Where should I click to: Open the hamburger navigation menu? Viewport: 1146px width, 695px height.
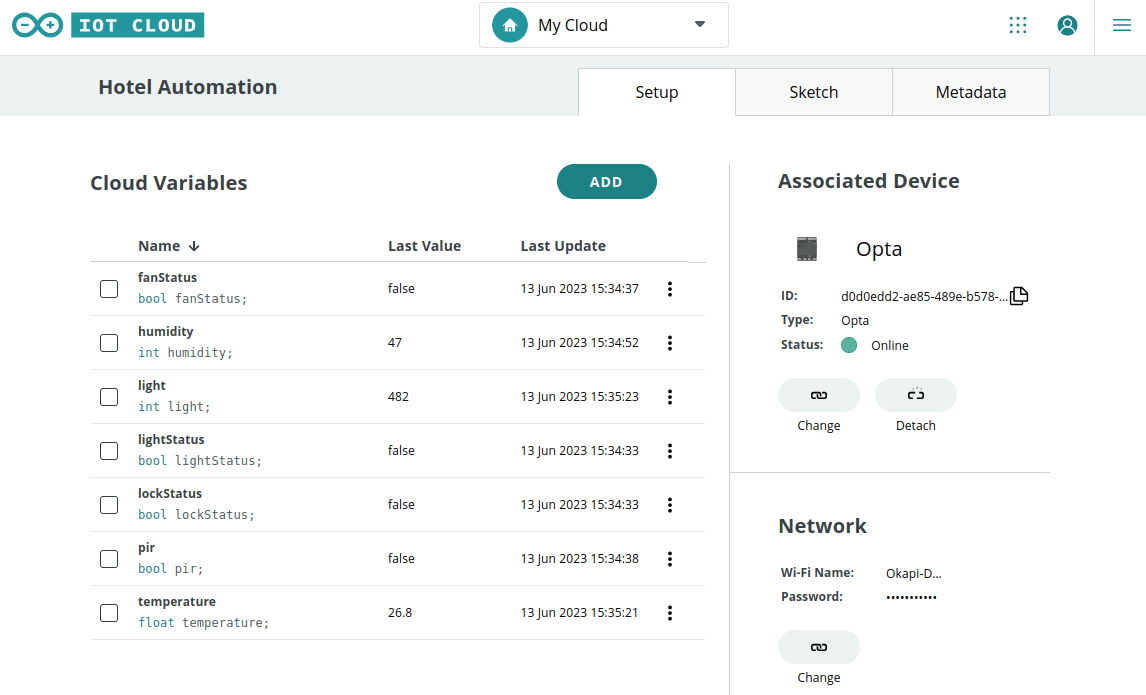coord(1122,26)
